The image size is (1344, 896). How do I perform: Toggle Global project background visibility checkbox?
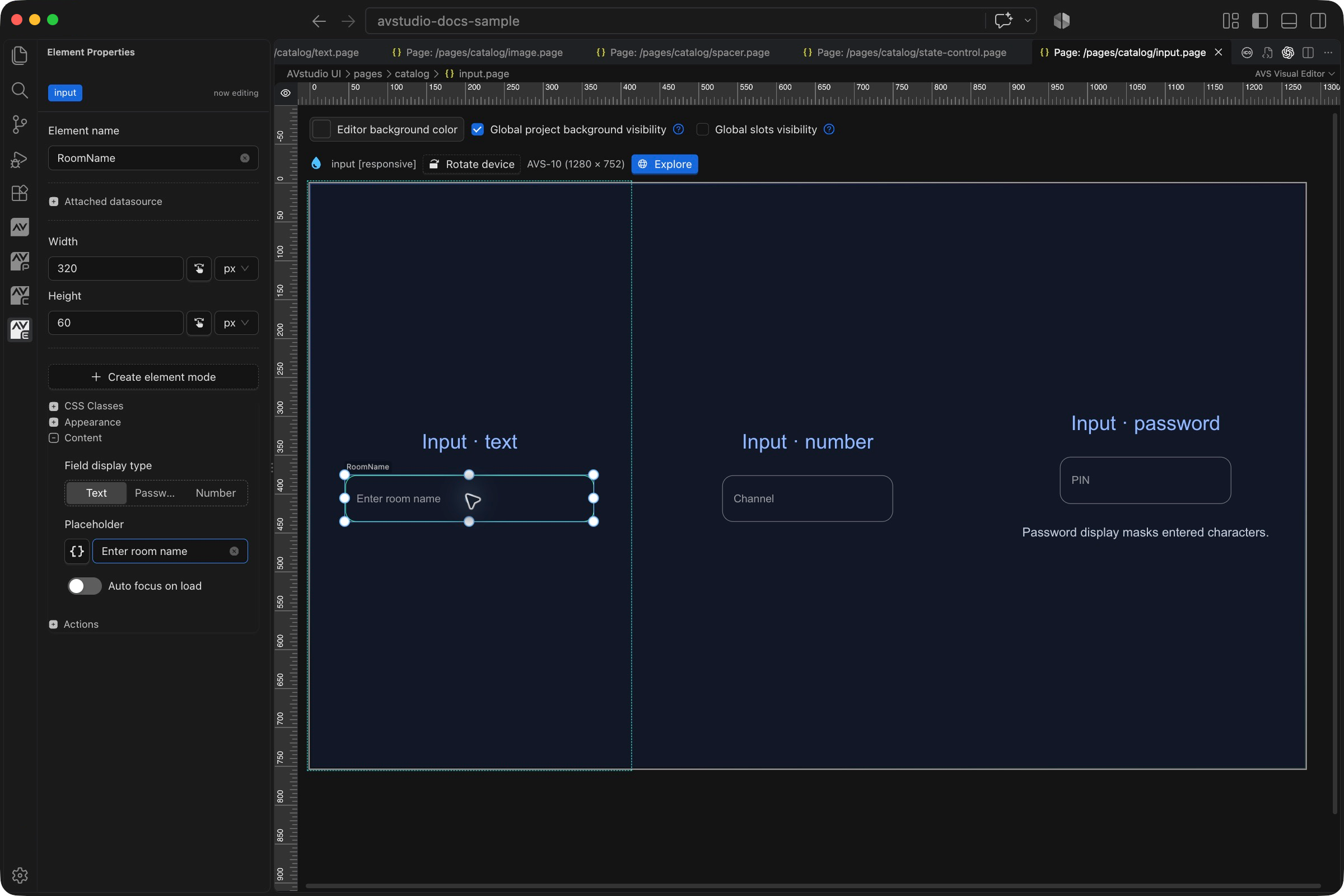(x=477, y=130)
